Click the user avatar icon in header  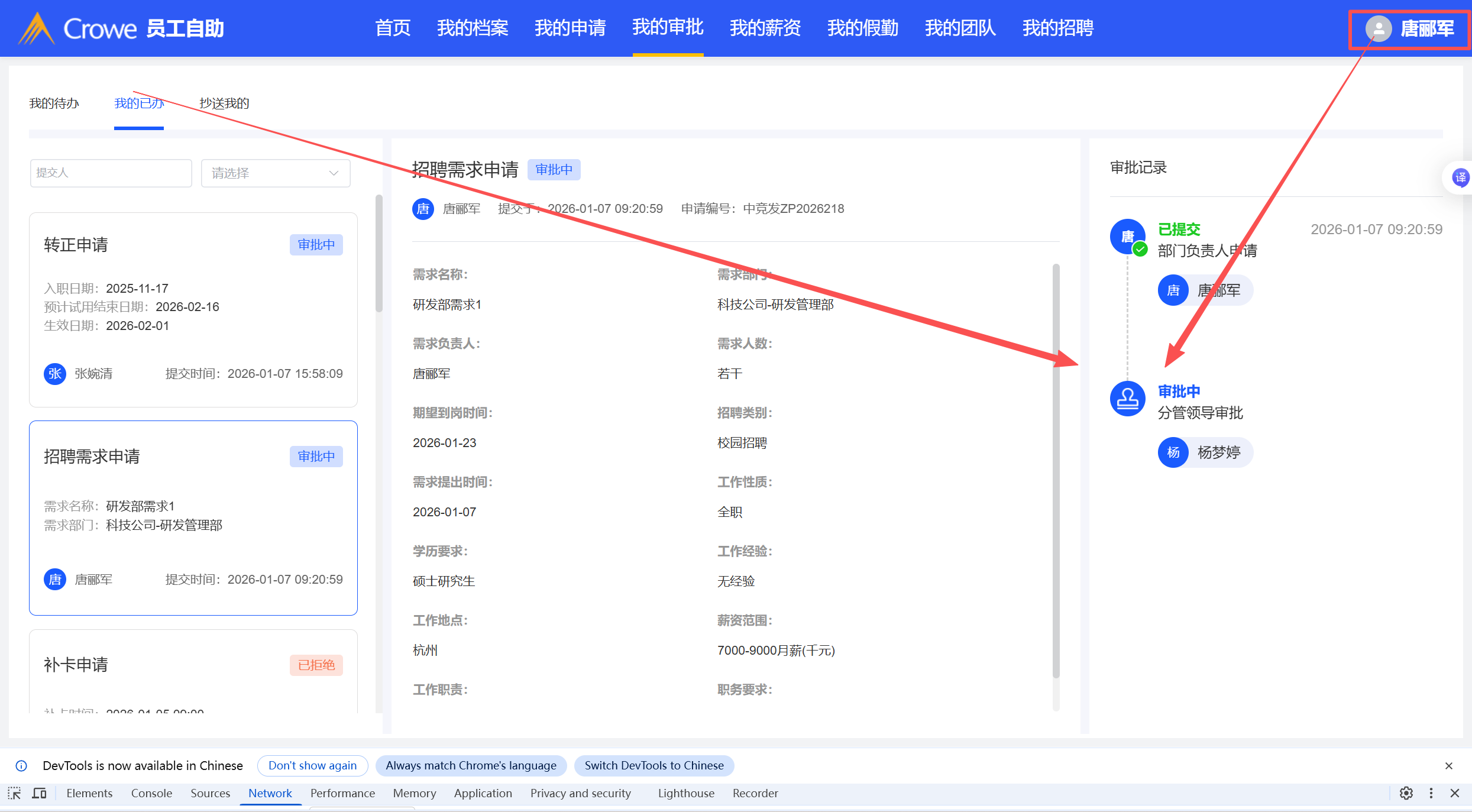click(x=1378, y=28)
